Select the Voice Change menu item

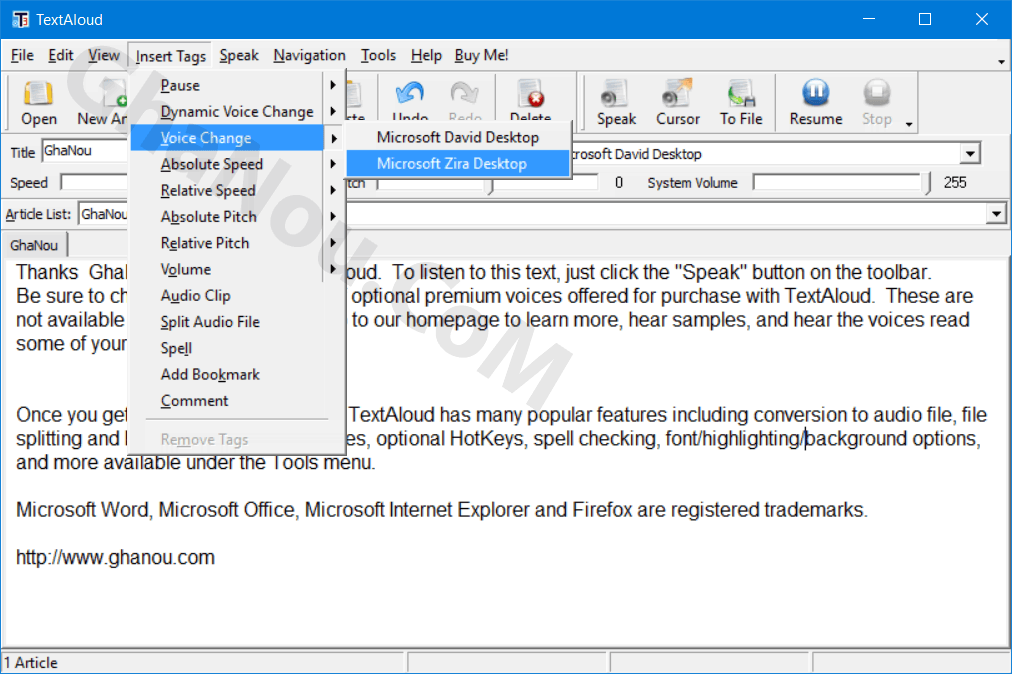pos(237,138)
